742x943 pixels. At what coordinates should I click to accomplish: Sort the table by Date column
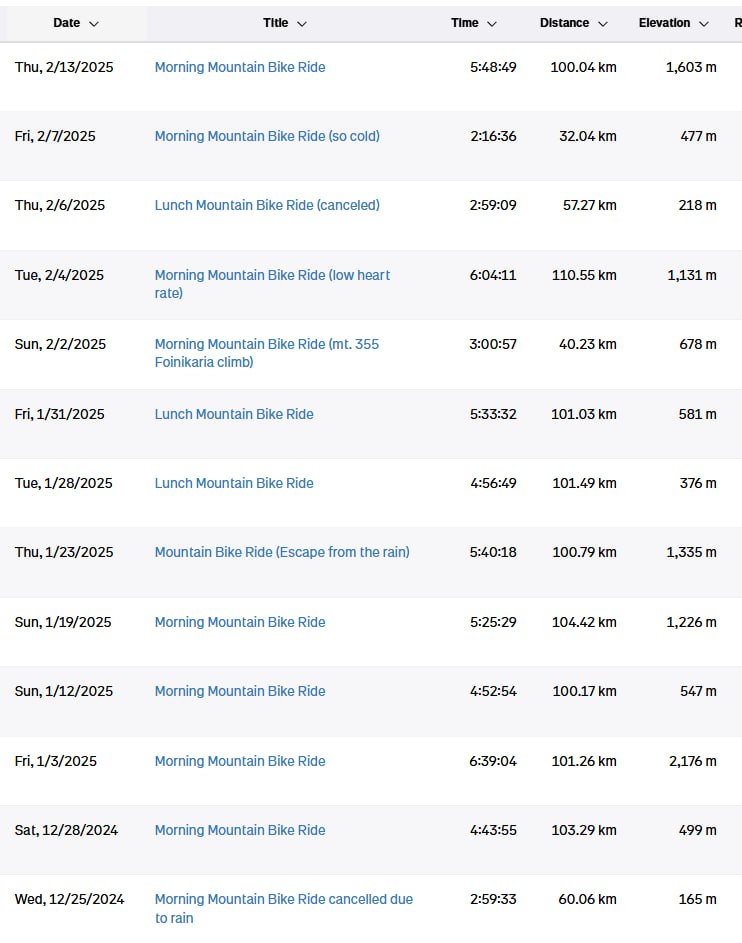point(75,23)
